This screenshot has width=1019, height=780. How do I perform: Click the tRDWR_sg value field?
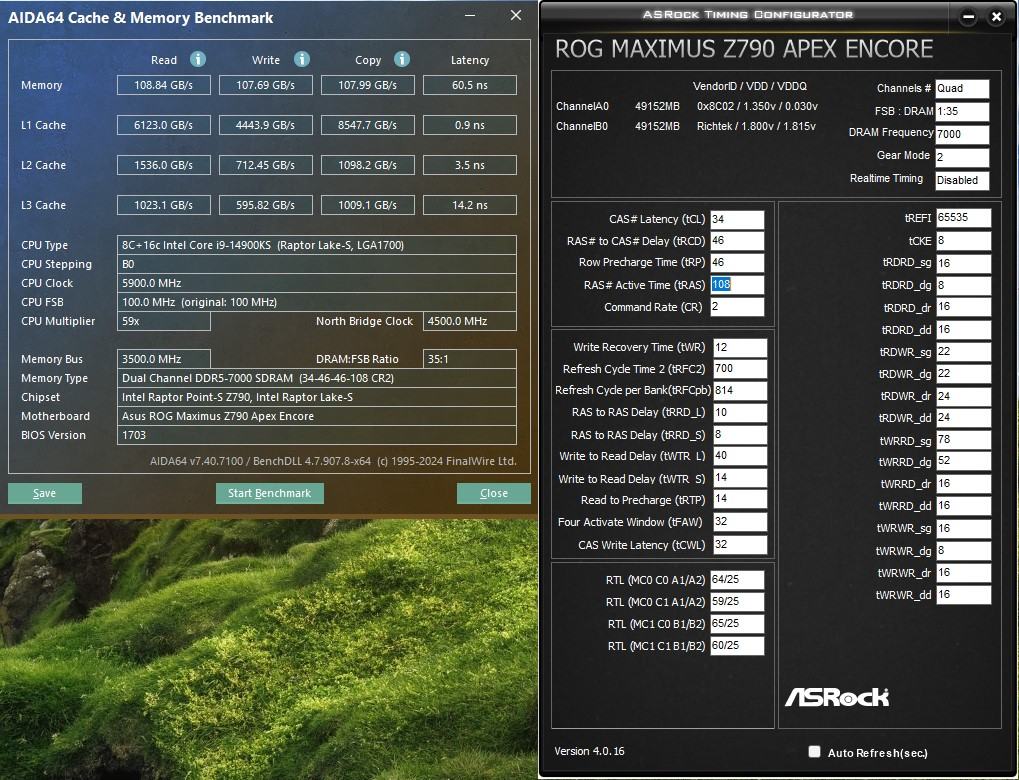pyautogui.click(x=963, y=352)
